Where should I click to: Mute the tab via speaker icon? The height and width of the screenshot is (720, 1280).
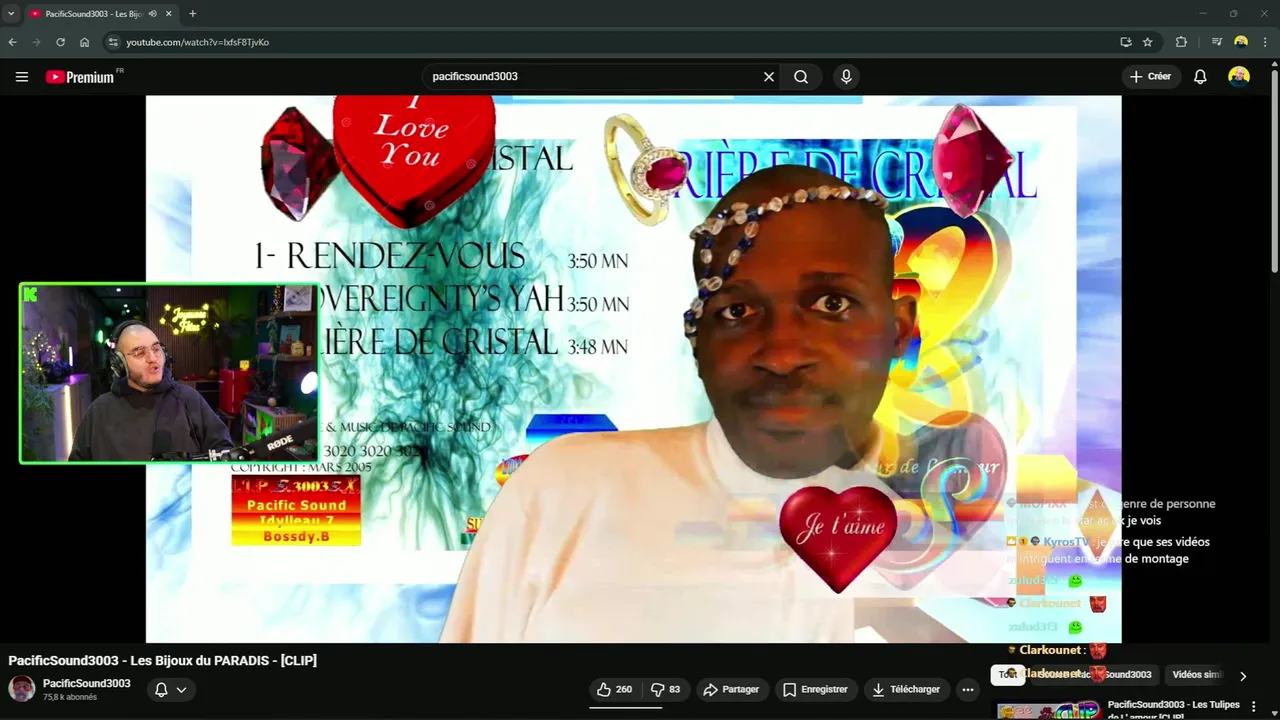coord(152,14)
